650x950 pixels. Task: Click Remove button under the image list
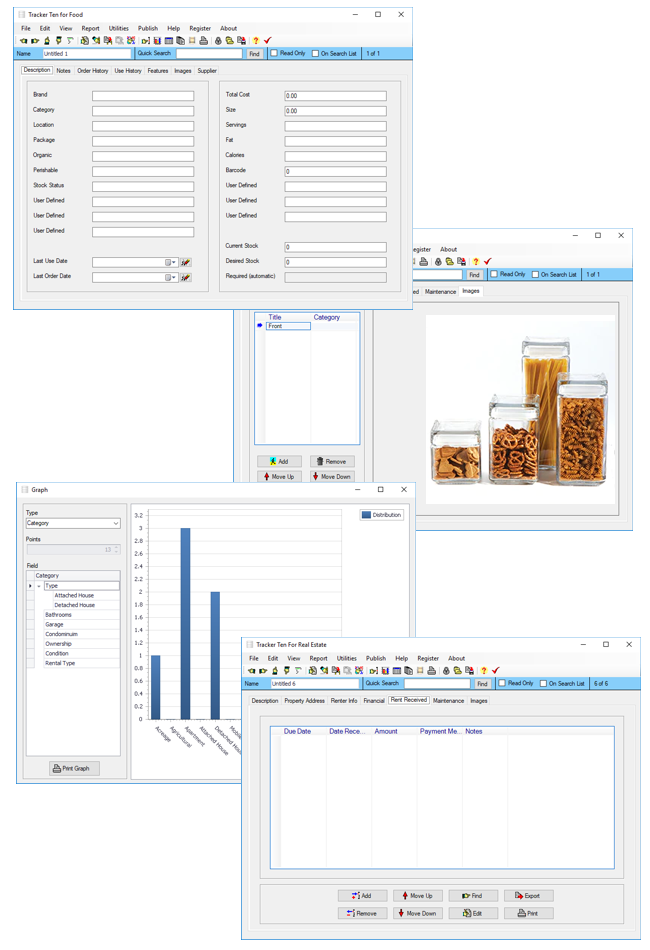[x=332, y=462]
